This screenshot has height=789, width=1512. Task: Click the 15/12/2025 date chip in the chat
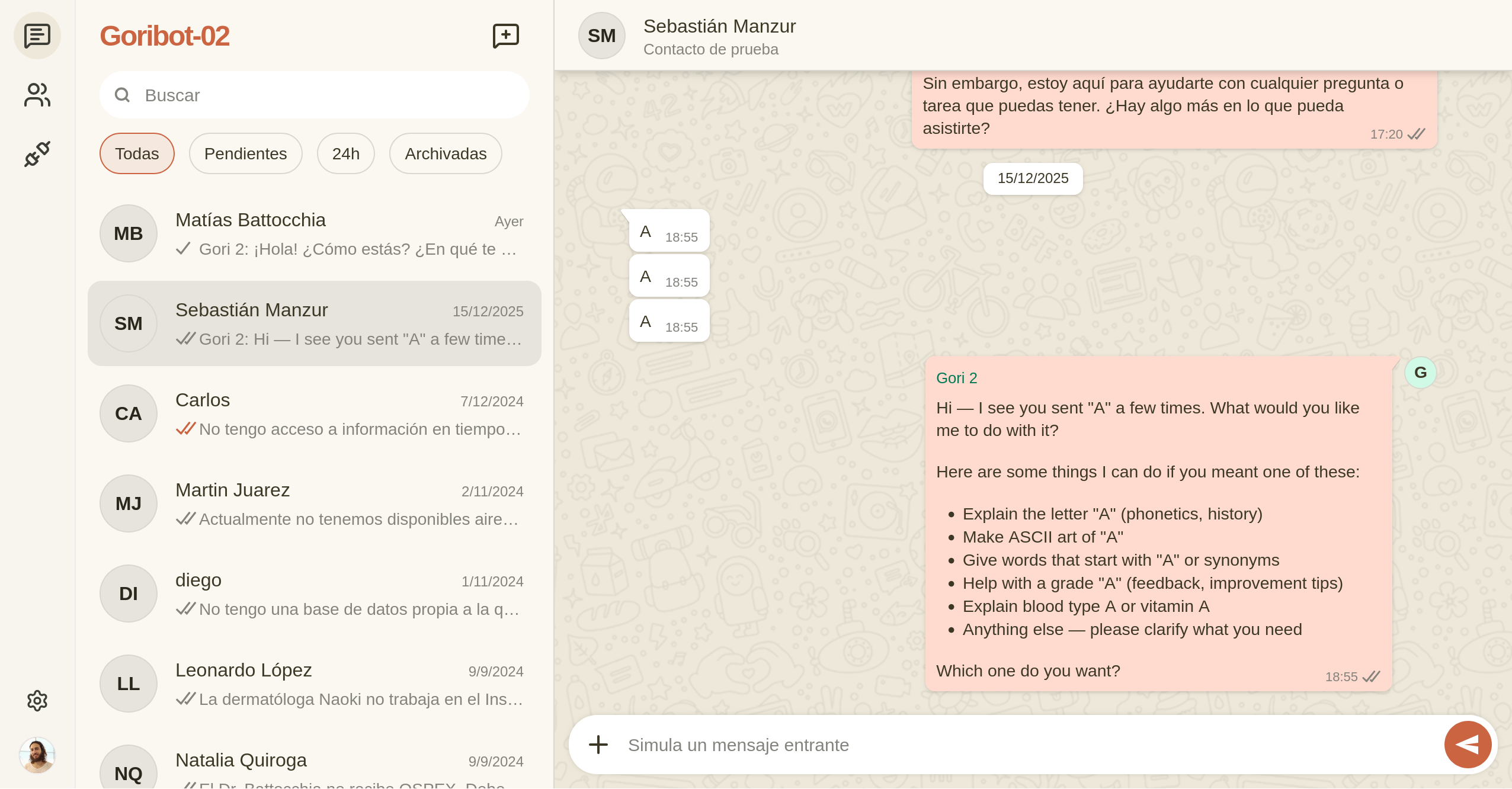(x=1032, y=178)
